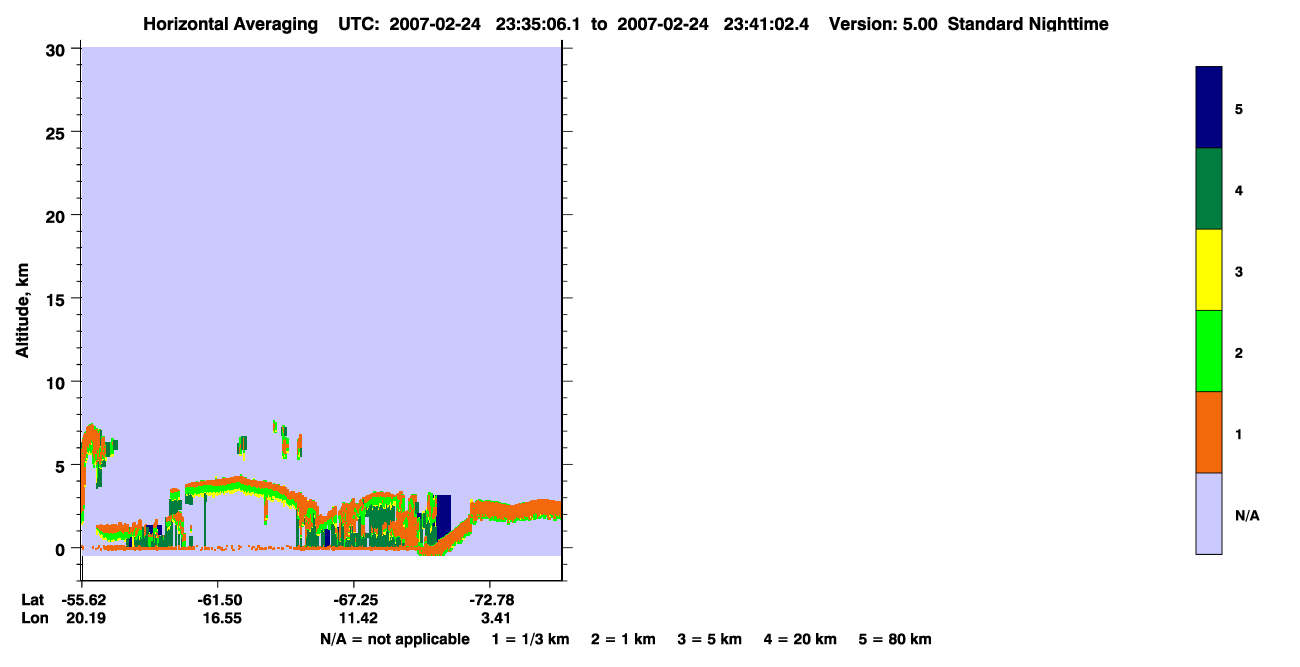1300x667 pixels.
Task: Click the longitude value 16.55
Action: pyautogui.click(x=221, y=619)
